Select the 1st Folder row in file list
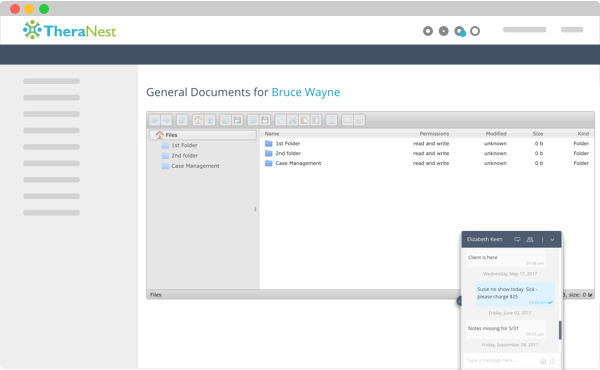The width and height of the screenshot is (600, 370). [427, 143]
